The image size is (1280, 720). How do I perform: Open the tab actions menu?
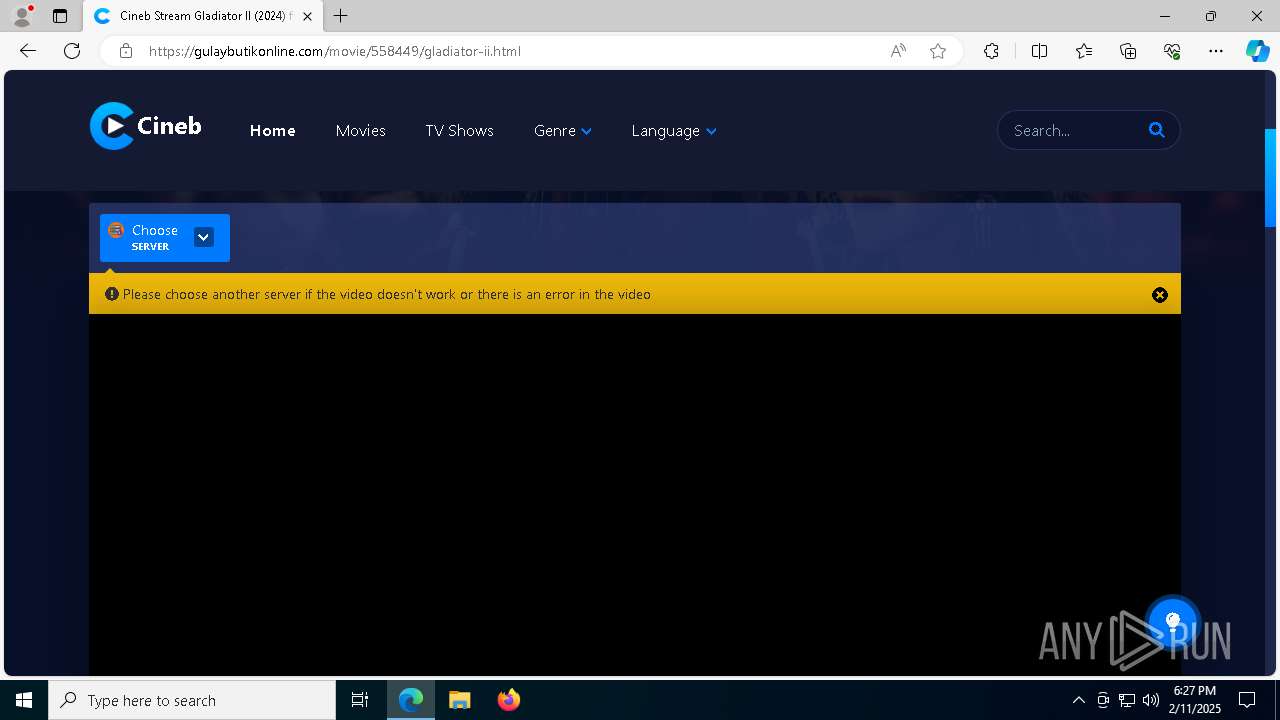[x=60, y=16]
